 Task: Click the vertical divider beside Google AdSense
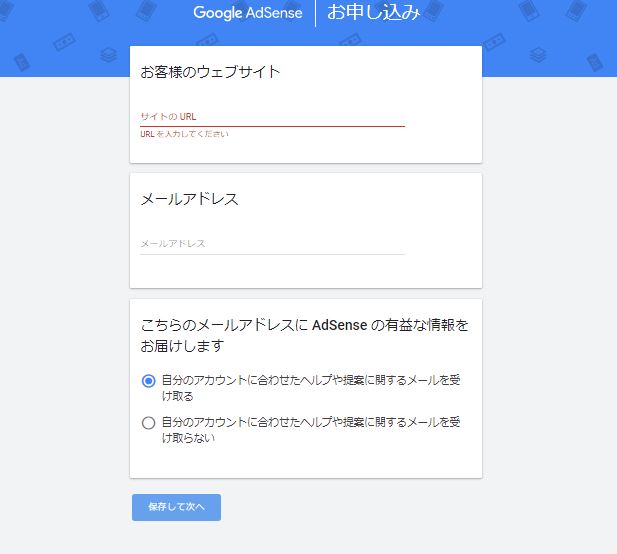[315, 13]
